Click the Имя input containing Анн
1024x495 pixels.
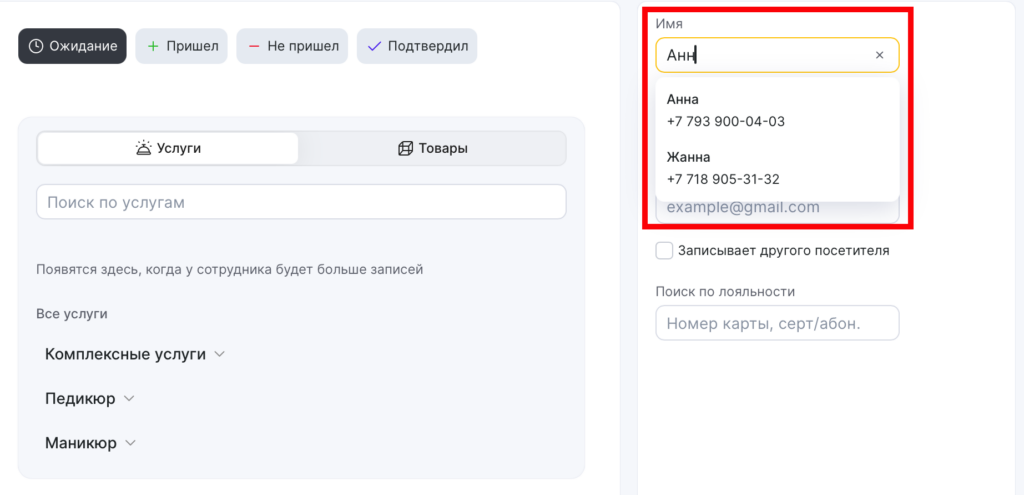(x=760, y=55)
